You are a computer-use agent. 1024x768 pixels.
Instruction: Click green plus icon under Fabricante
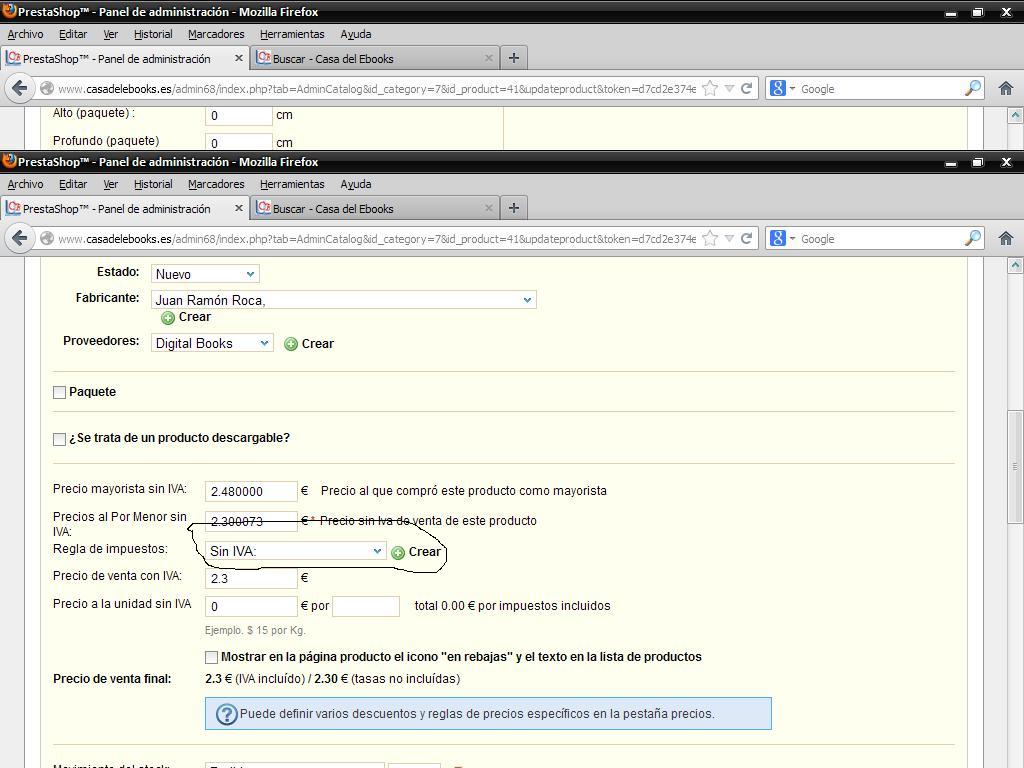tap(168, 317)
